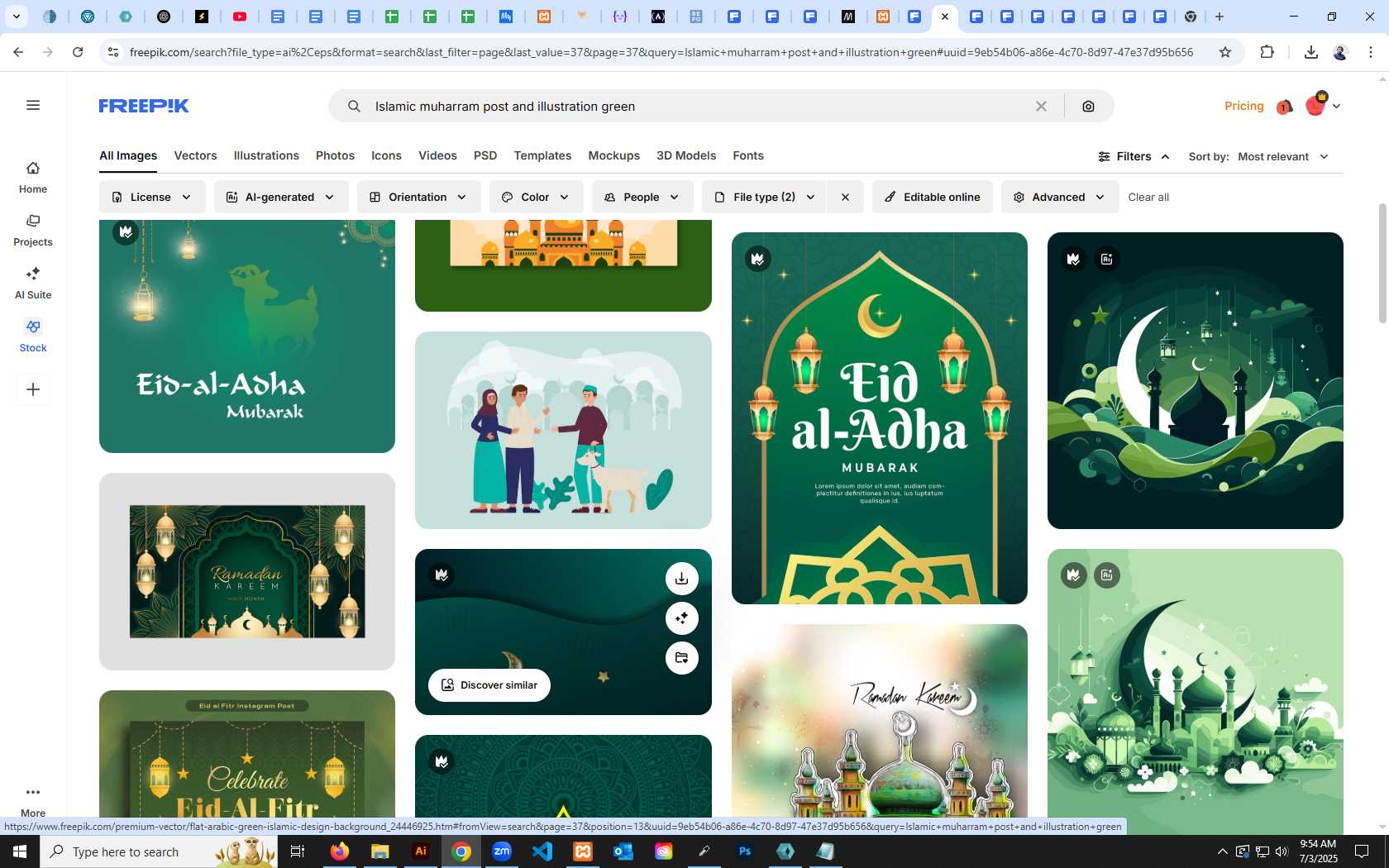This screenshot has height=868, width=1389.
Task: Open More options in the sidebar
Action: point(33,800)
